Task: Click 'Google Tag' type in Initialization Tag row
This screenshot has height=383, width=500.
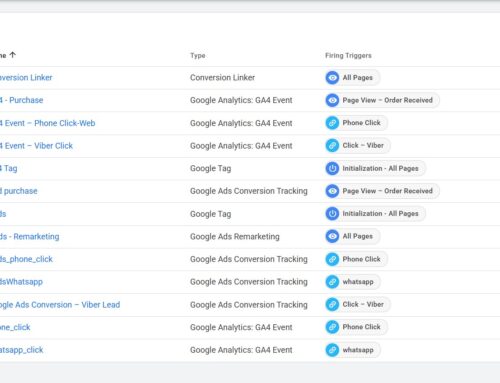Action: coord(210,169)
